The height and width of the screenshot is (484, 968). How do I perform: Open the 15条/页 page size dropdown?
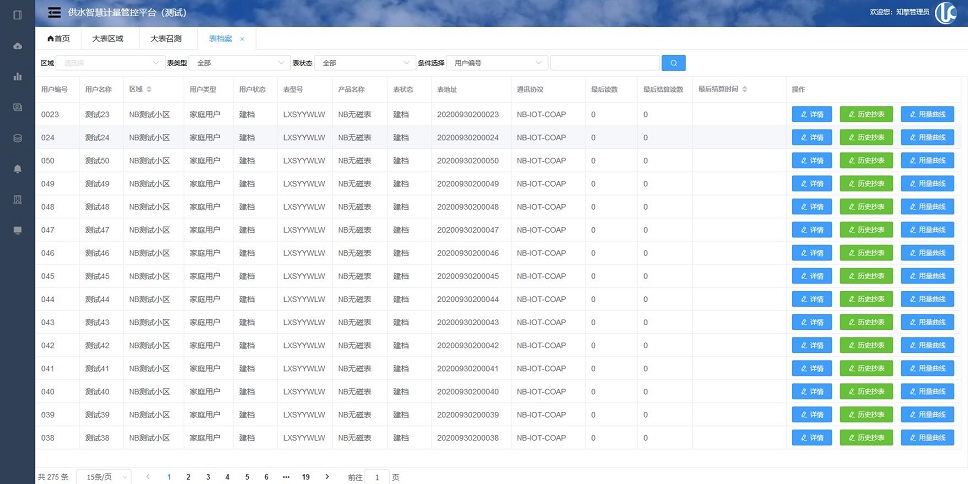click(x=104, y=477)
